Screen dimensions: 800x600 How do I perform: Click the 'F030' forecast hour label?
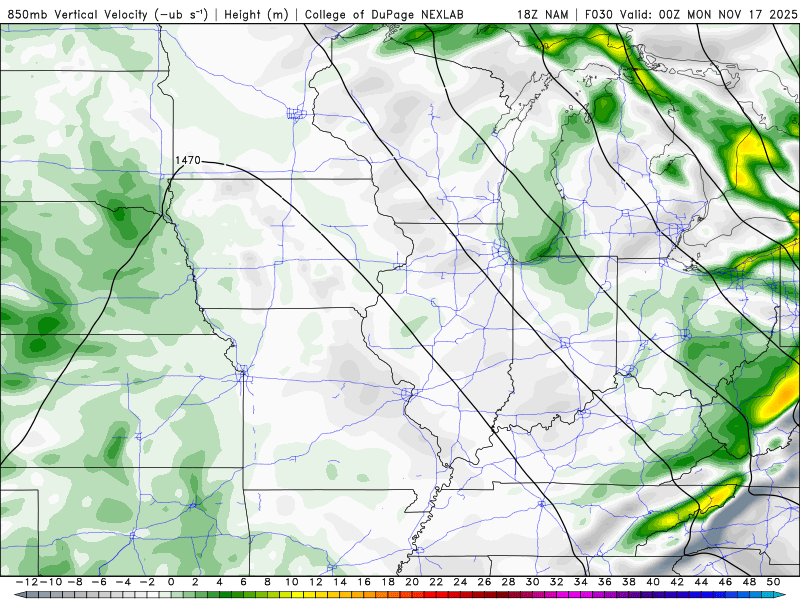point(598,14)
